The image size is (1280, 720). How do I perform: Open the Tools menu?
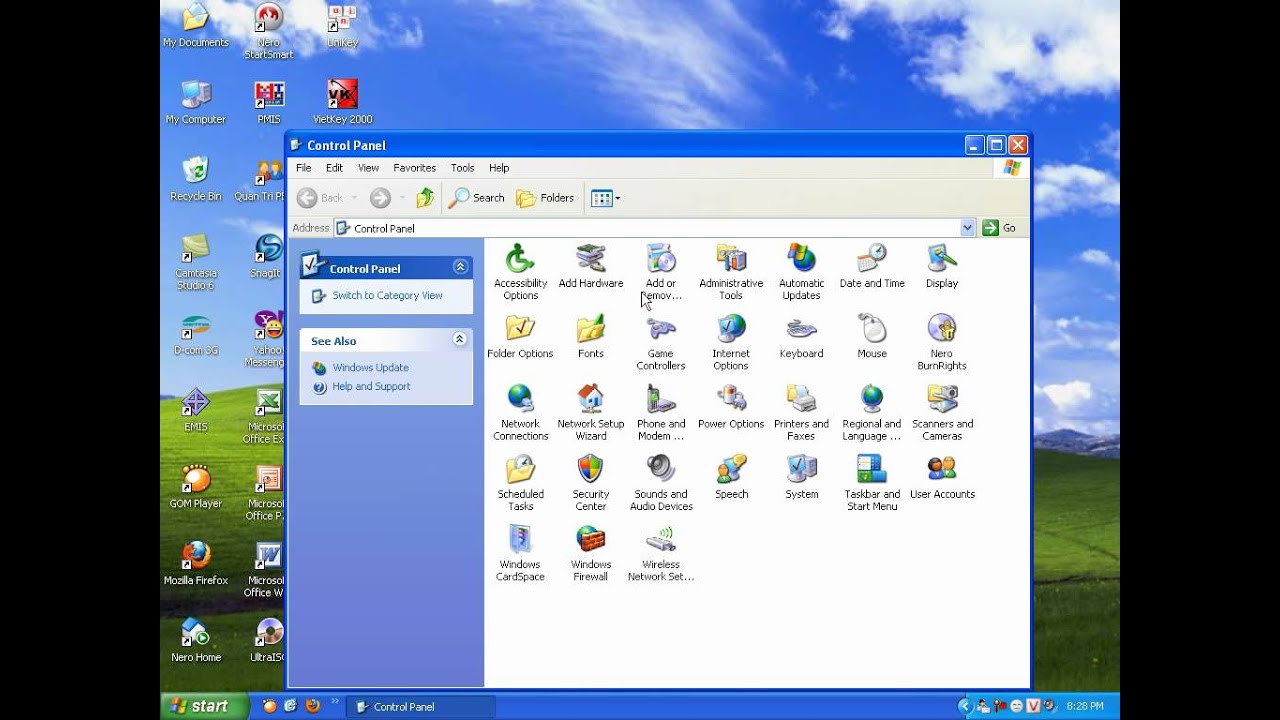click(462, 168)
